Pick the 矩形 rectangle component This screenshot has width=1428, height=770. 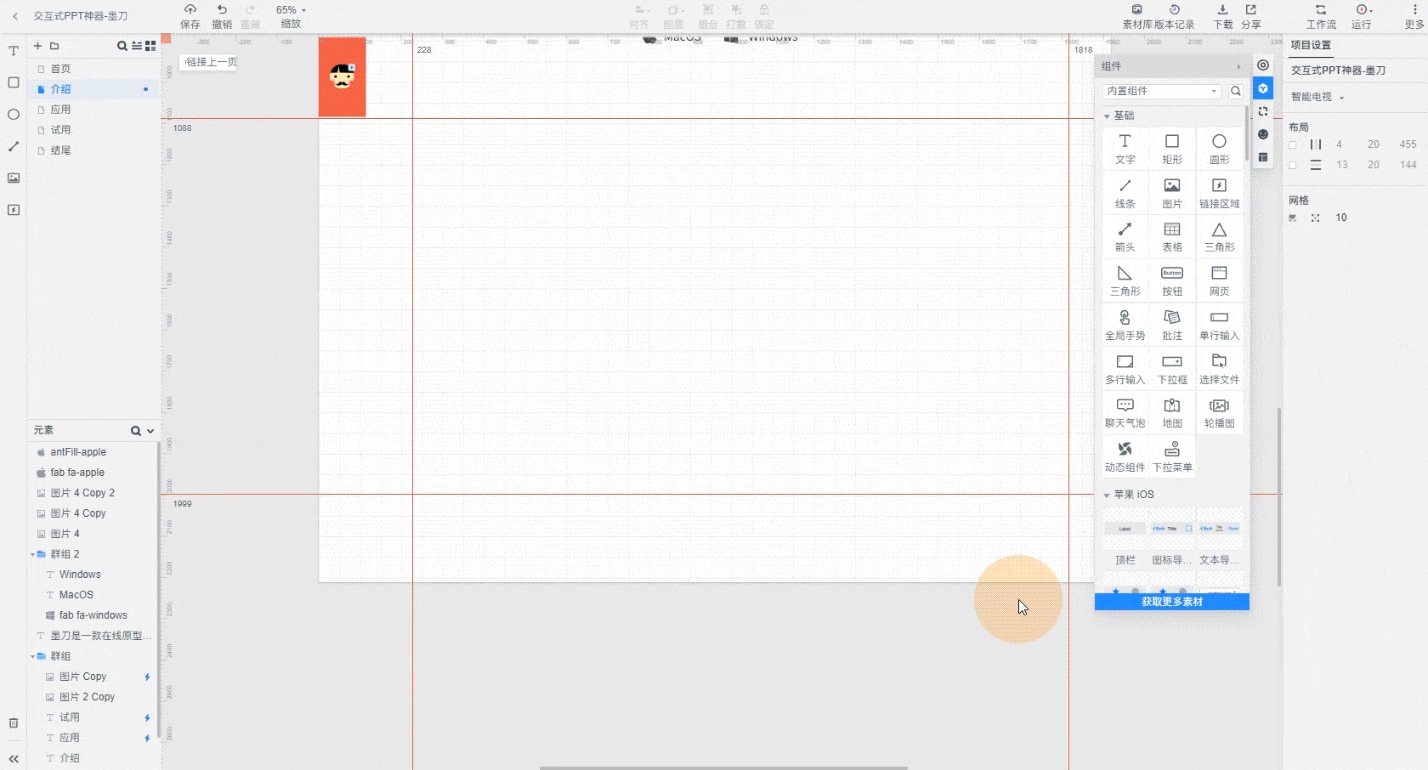point(1172,149)
